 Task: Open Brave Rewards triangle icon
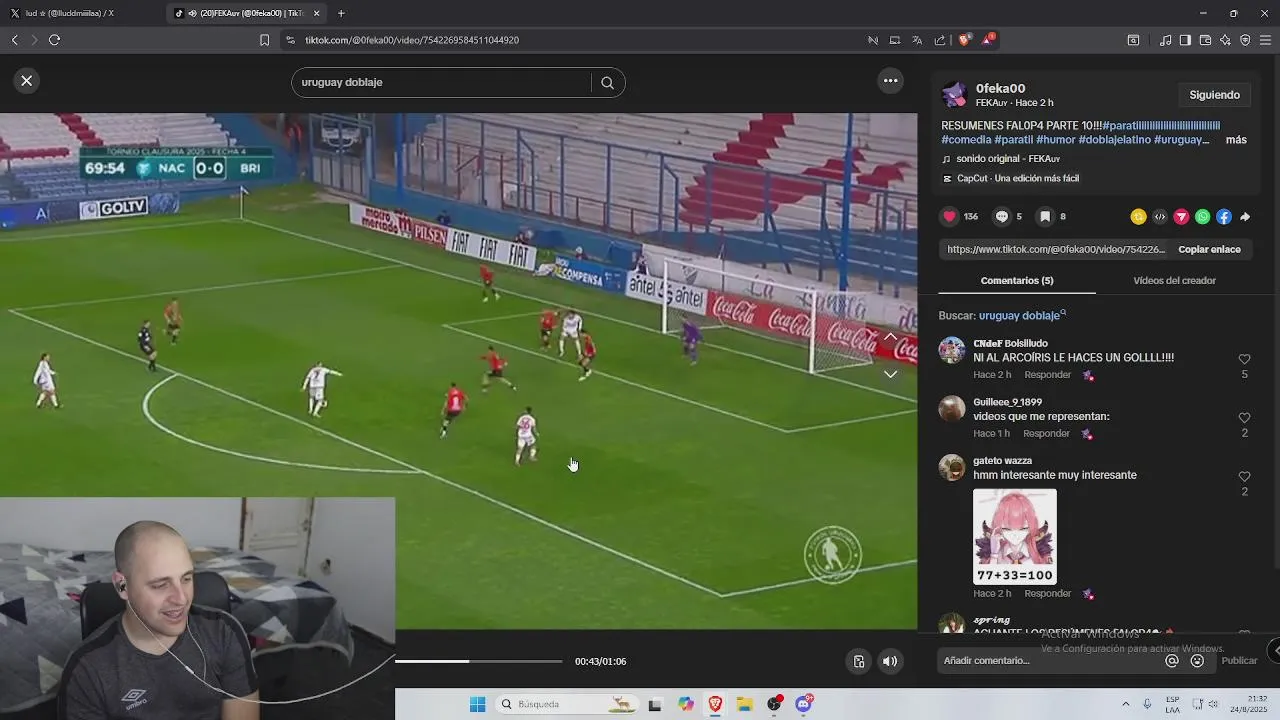click(988, 40)
